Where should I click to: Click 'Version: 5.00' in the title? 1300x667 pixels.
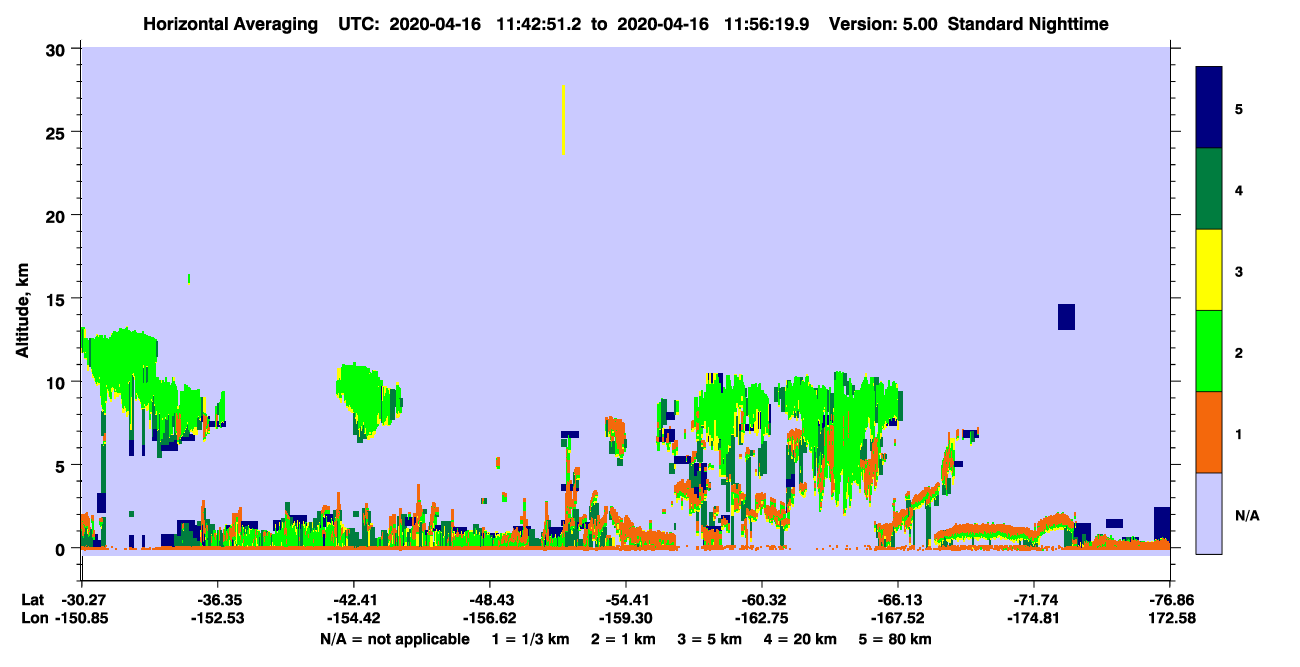click(x=883, y=24)
